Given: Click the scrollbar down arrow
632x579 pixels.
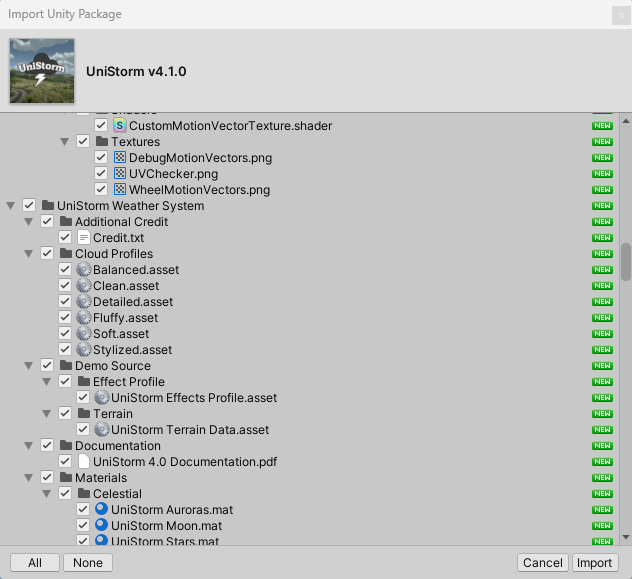Looking at the screenshot, I should click(626, 537).
